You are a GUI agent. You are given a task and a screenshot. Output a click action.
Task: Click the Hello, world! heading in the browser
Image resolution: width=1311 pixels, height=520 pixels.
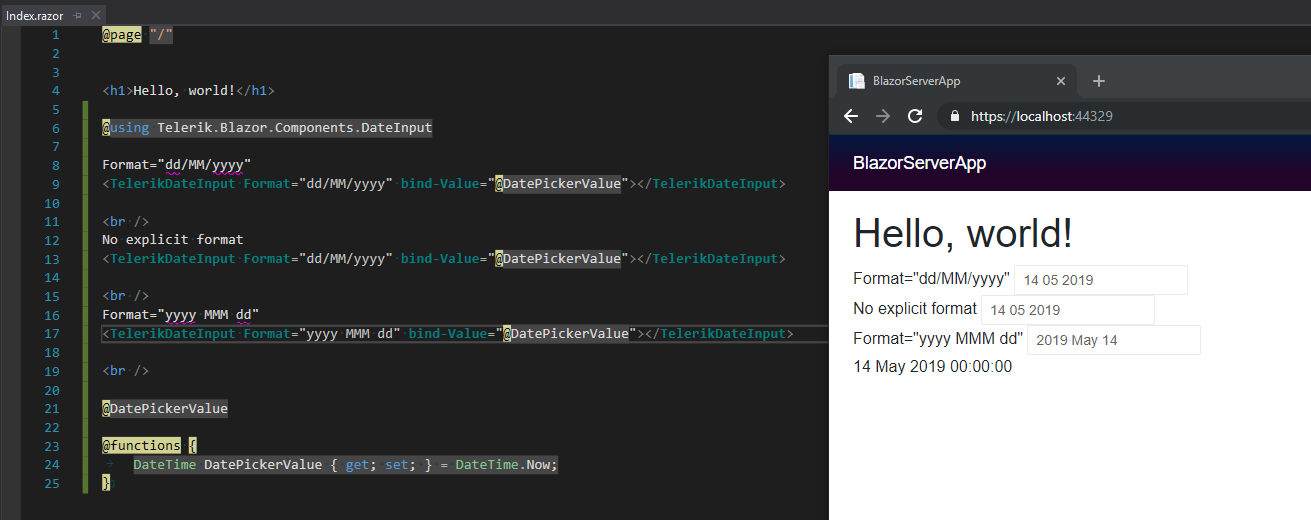tap(962, 233)
